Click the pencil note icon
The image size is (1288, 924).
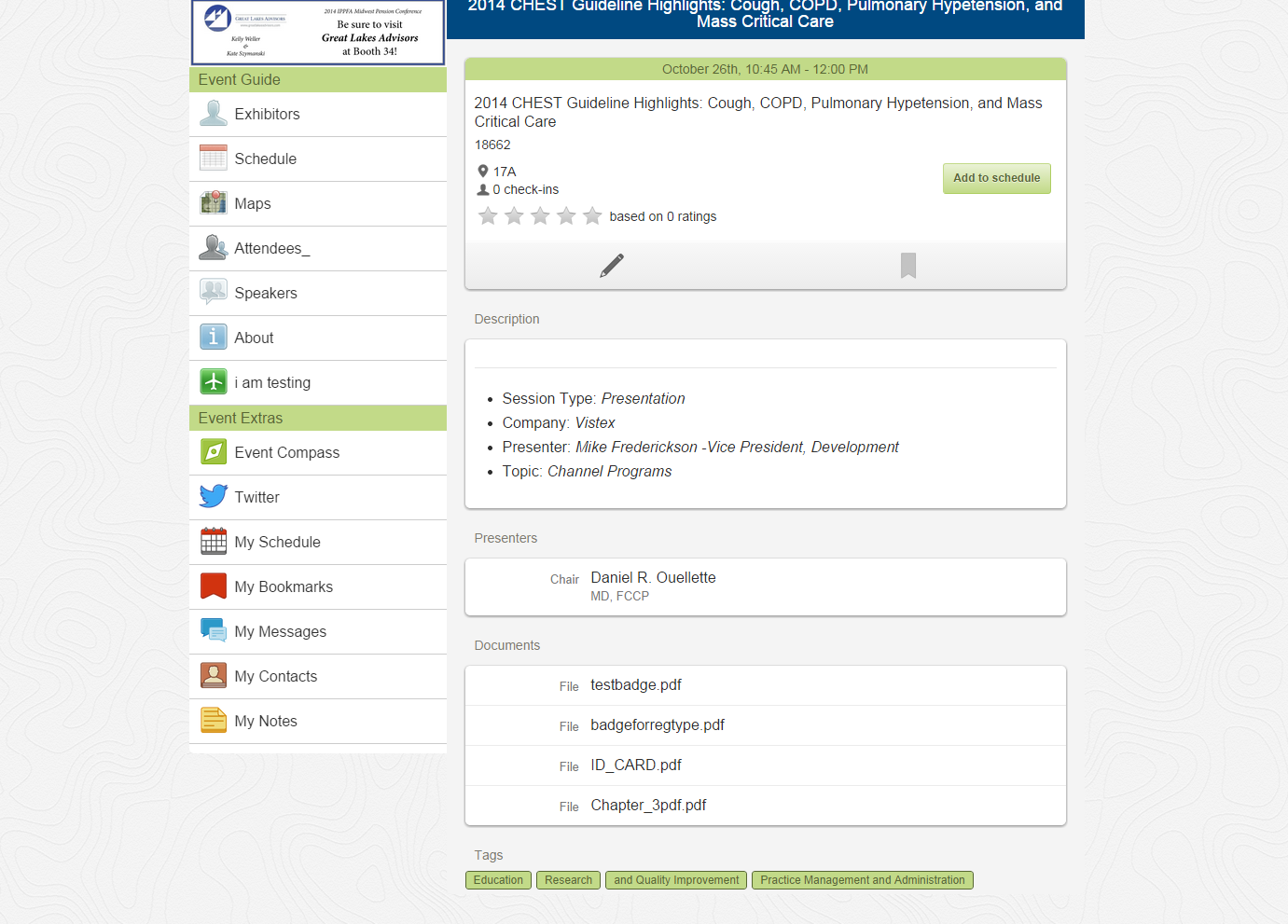coord(612,266)
